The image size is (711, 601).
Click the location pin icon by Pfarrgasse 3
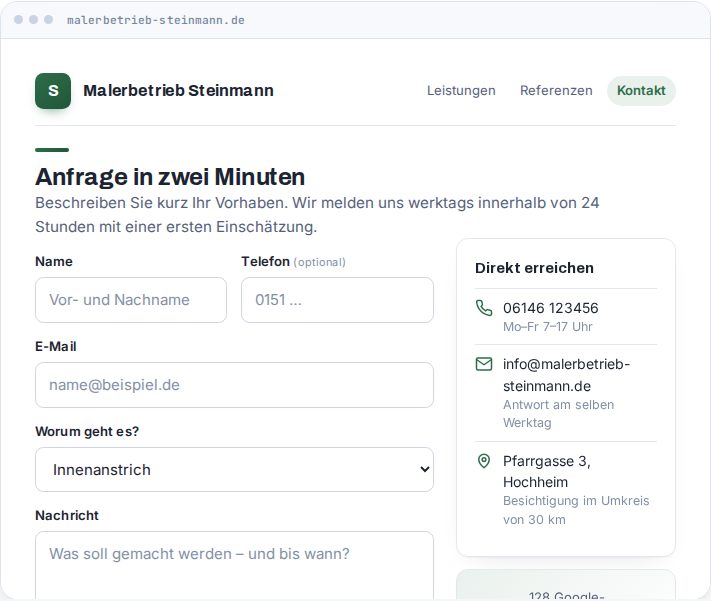click(x=484, y=461)
